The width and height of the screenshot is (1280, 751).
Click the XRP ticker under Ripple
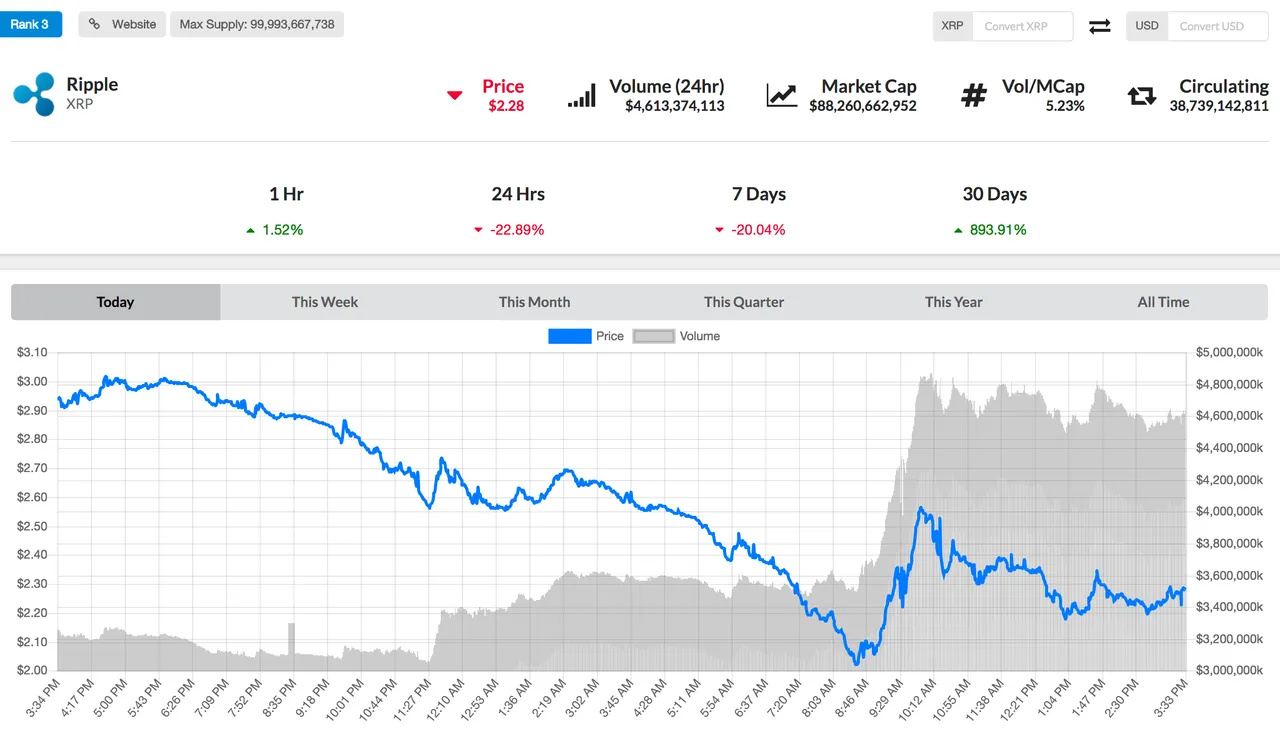(x=79, y=104)
